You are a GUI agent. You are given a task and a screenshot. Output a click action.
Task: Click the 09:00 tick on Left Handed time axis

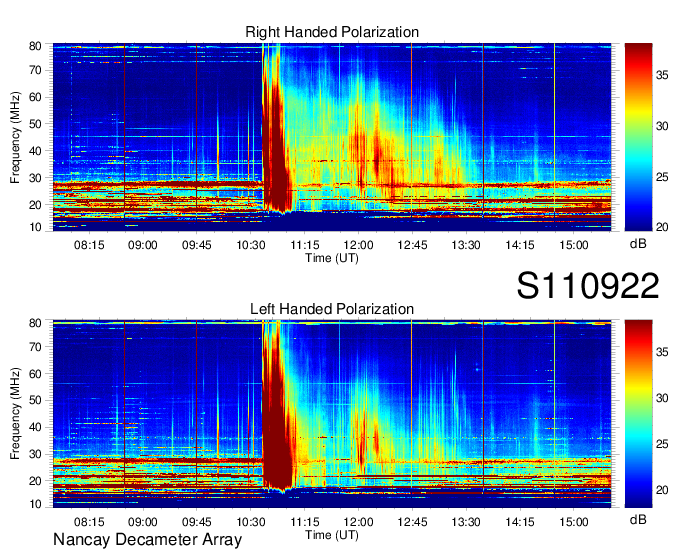[x=143, y=522]
